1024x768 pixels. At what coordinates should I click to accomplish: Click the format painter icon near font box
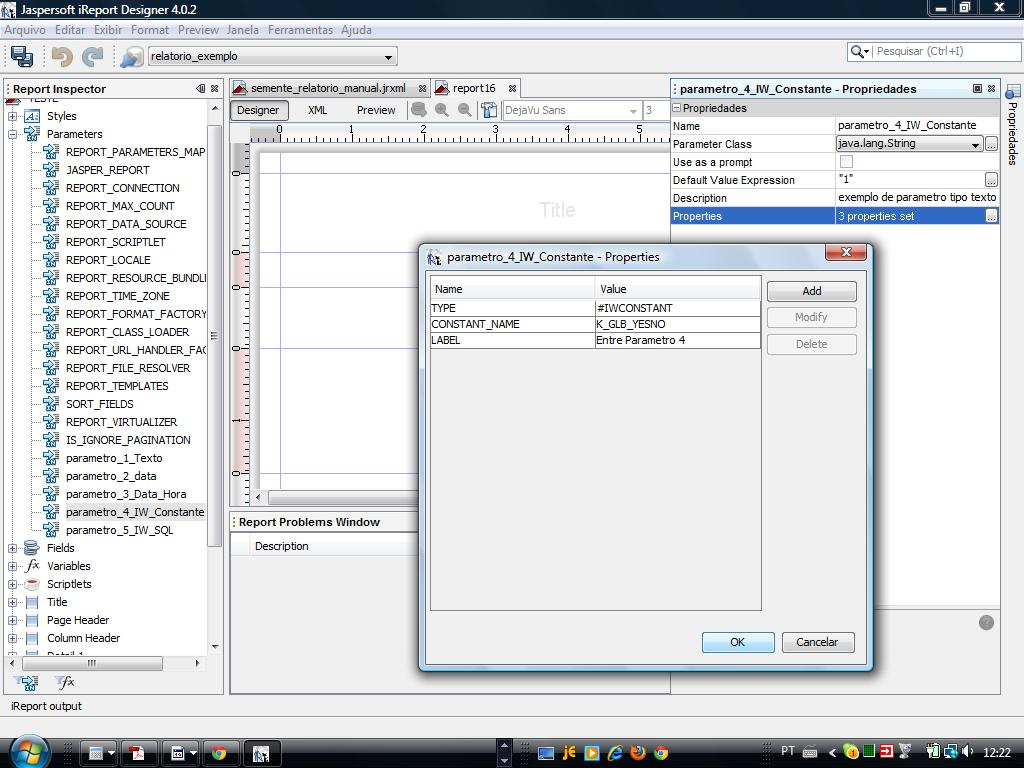(488, 110)
